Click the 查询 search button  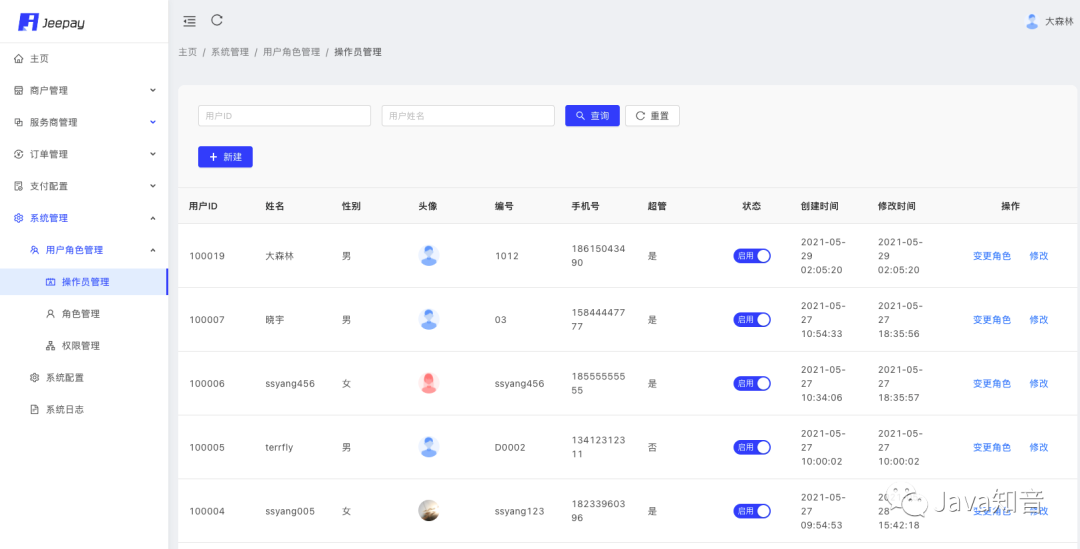click(x=592, y=116)
